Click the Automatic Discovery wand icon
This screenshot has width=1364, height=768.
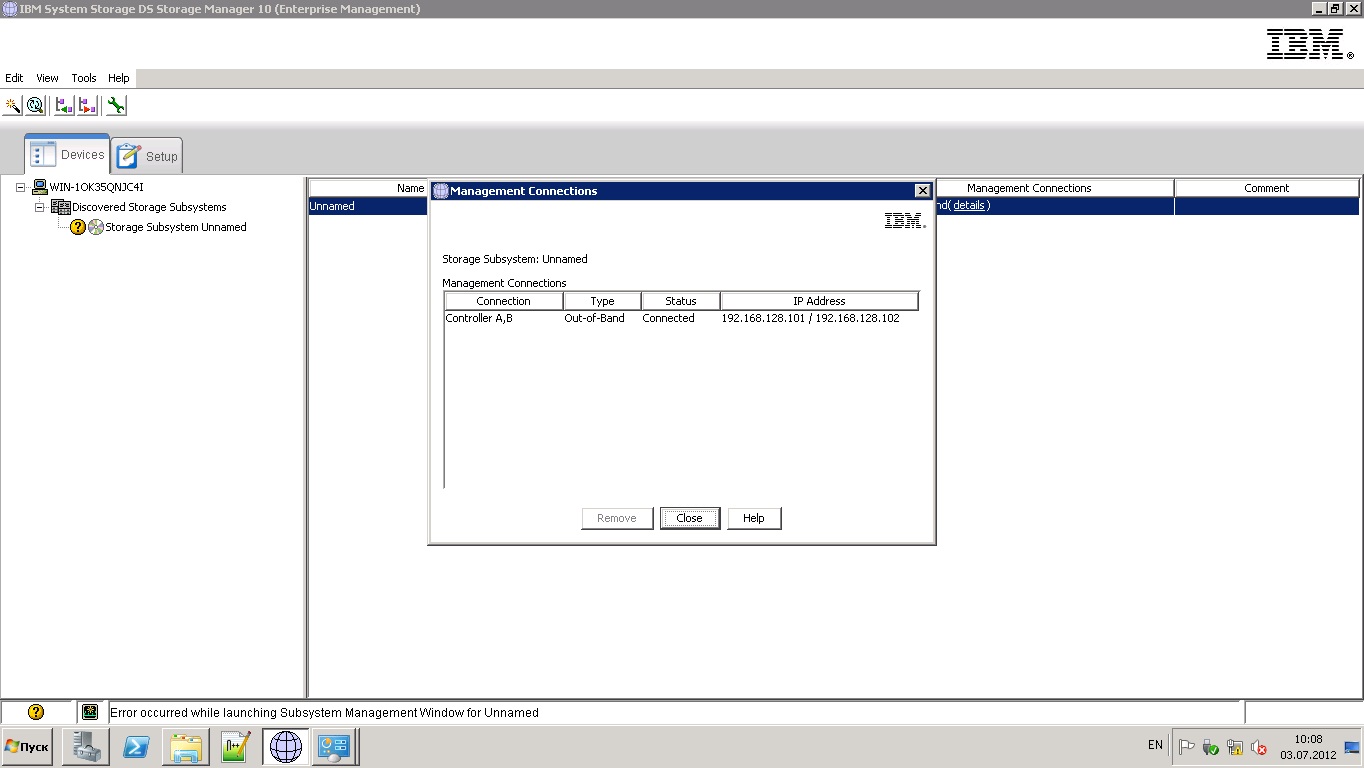pyautogui.click(x=13, y=105)
